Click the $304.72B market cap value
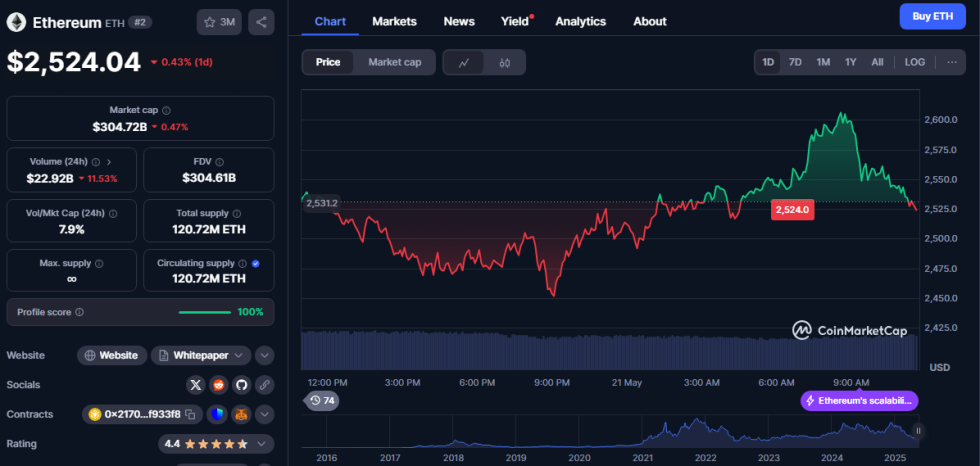Image resolution: width=980 pixels, height=466 pixels. [x=120, y=127]
